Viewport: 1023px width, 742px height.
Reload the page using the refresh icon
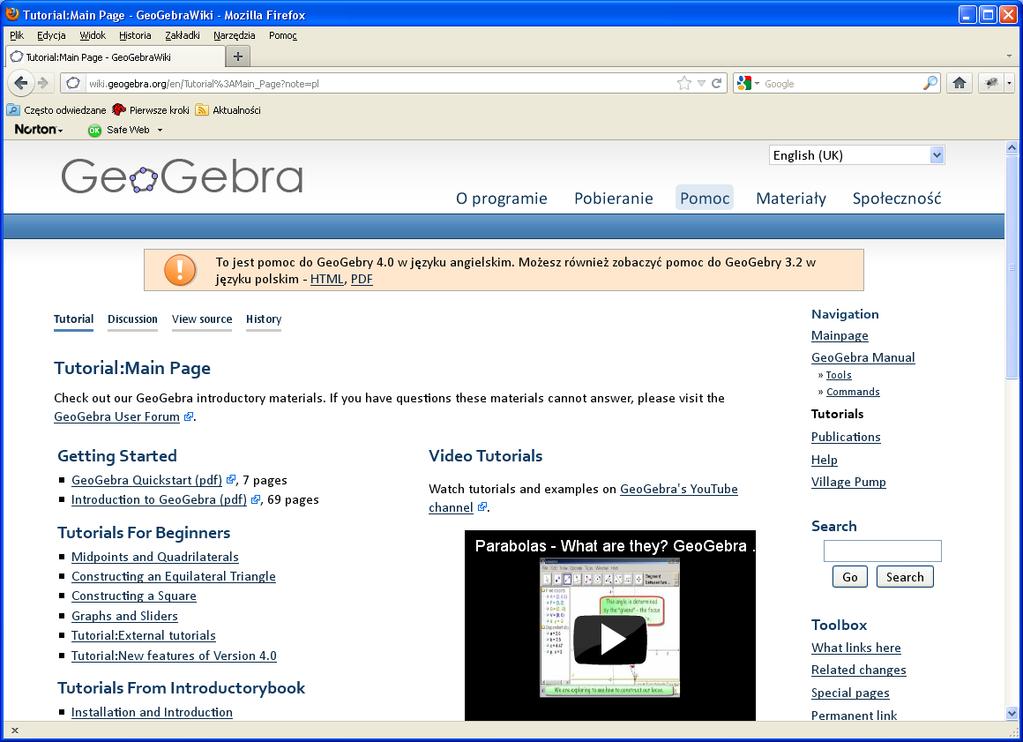716,83
